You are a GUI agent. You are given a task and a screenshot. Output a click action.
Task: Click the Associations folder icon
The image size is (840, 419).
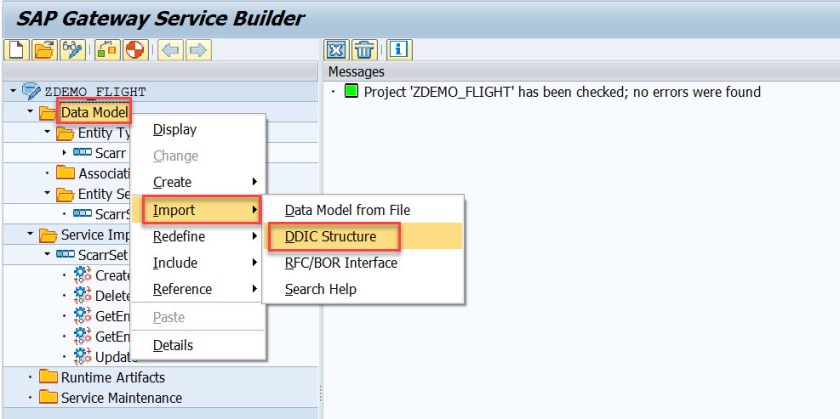pyautogui.click(x=65, y=173)
